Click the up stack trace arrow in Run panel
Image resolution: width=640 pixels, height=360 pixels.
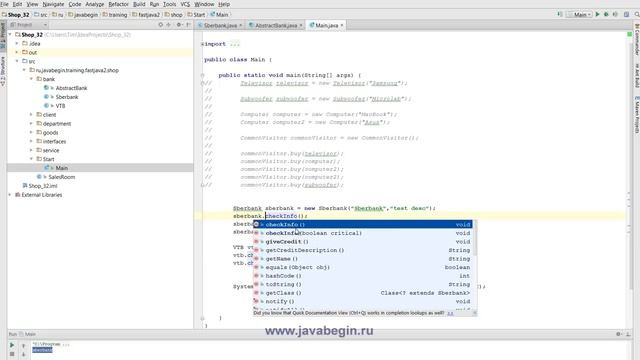coord(23,346)
